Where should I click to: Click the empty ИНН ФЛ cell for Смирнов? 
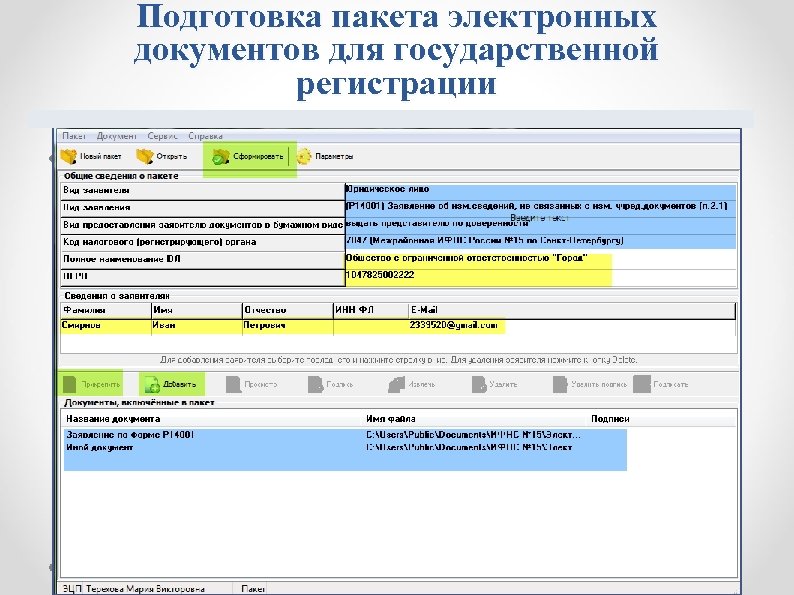371,326
